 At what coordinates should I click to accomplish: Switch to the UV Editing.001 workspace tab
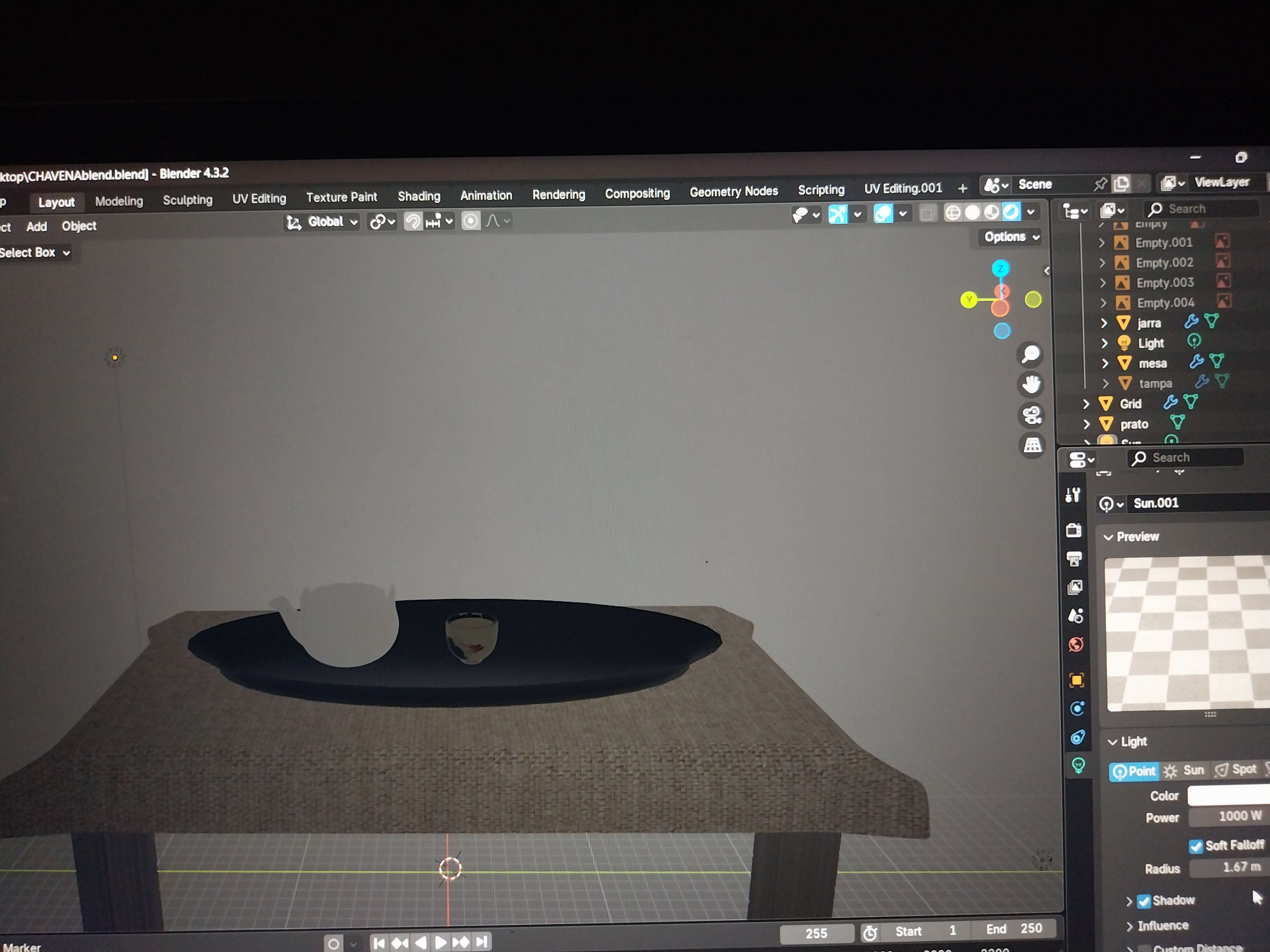point(903,189)
